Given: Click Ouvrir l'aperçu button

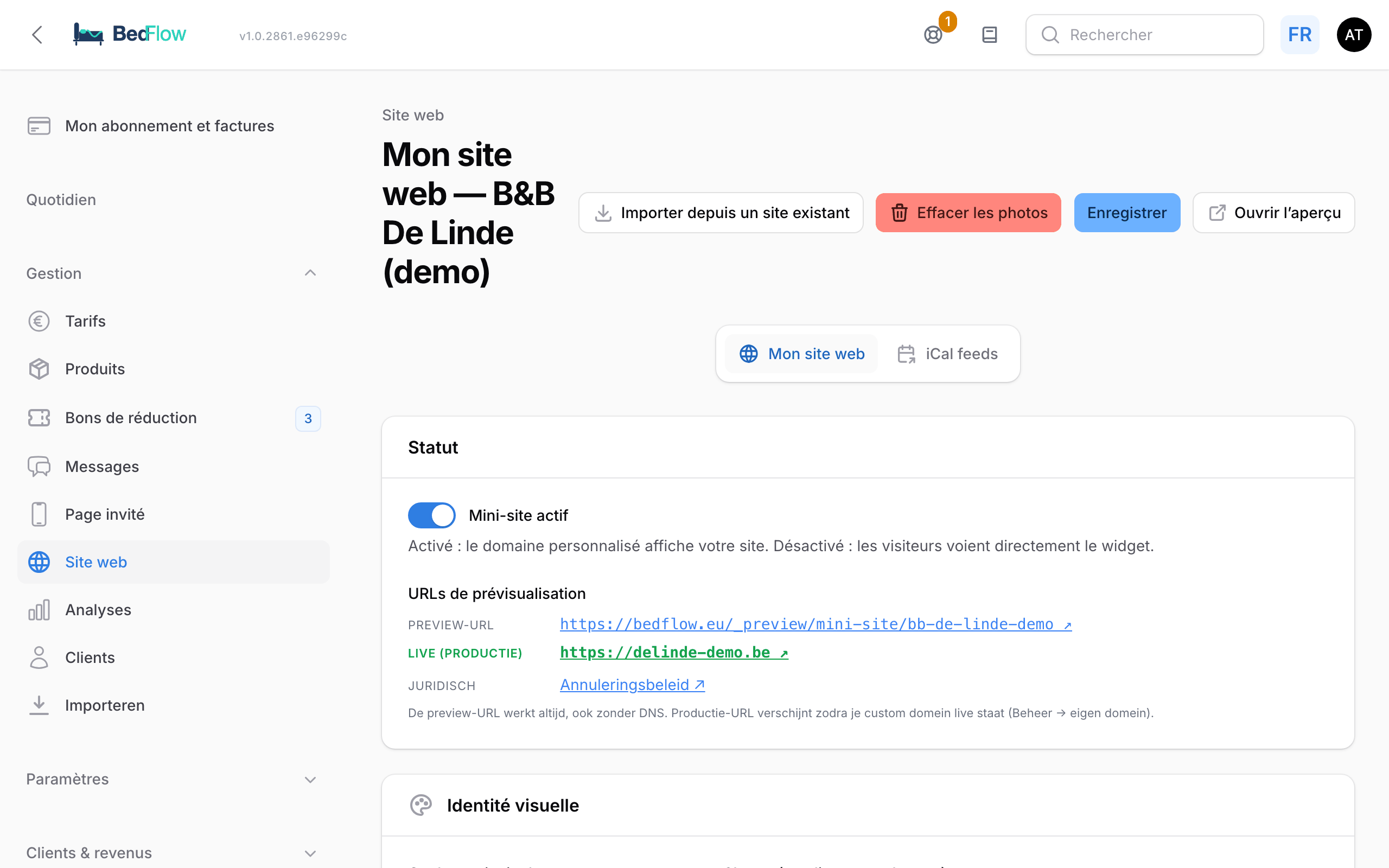Looking at the screenshot, I should click(x=1273, y=213).
